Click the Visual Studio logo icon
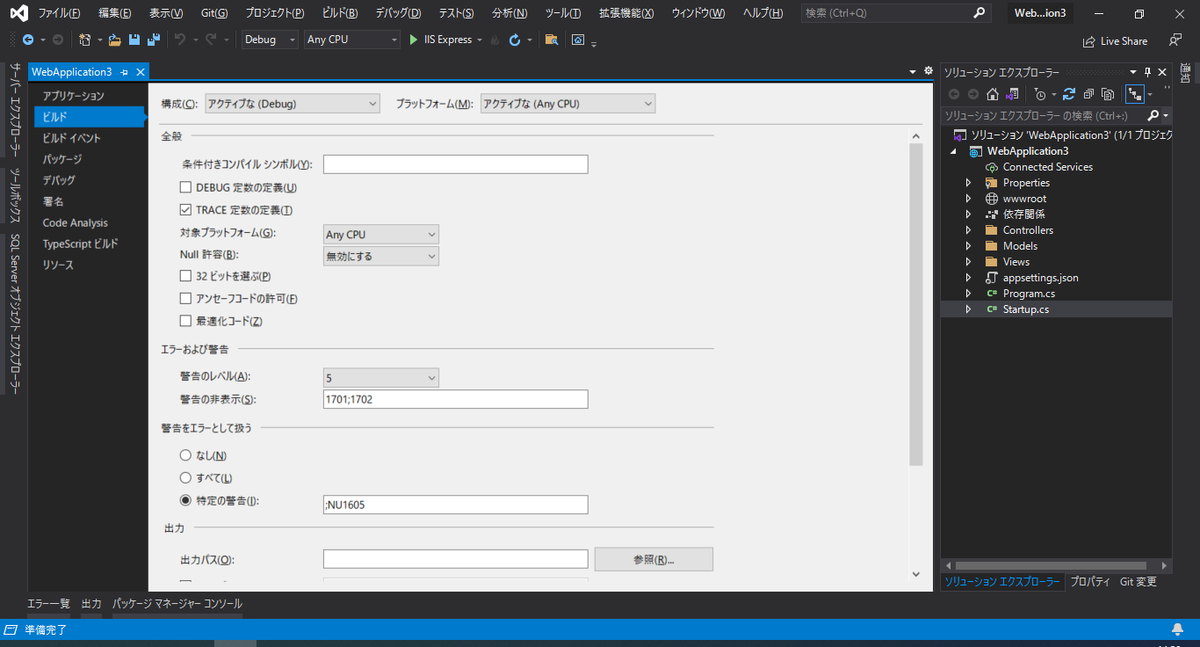Viewport: 1200px width, 647px height. [18, 14]
